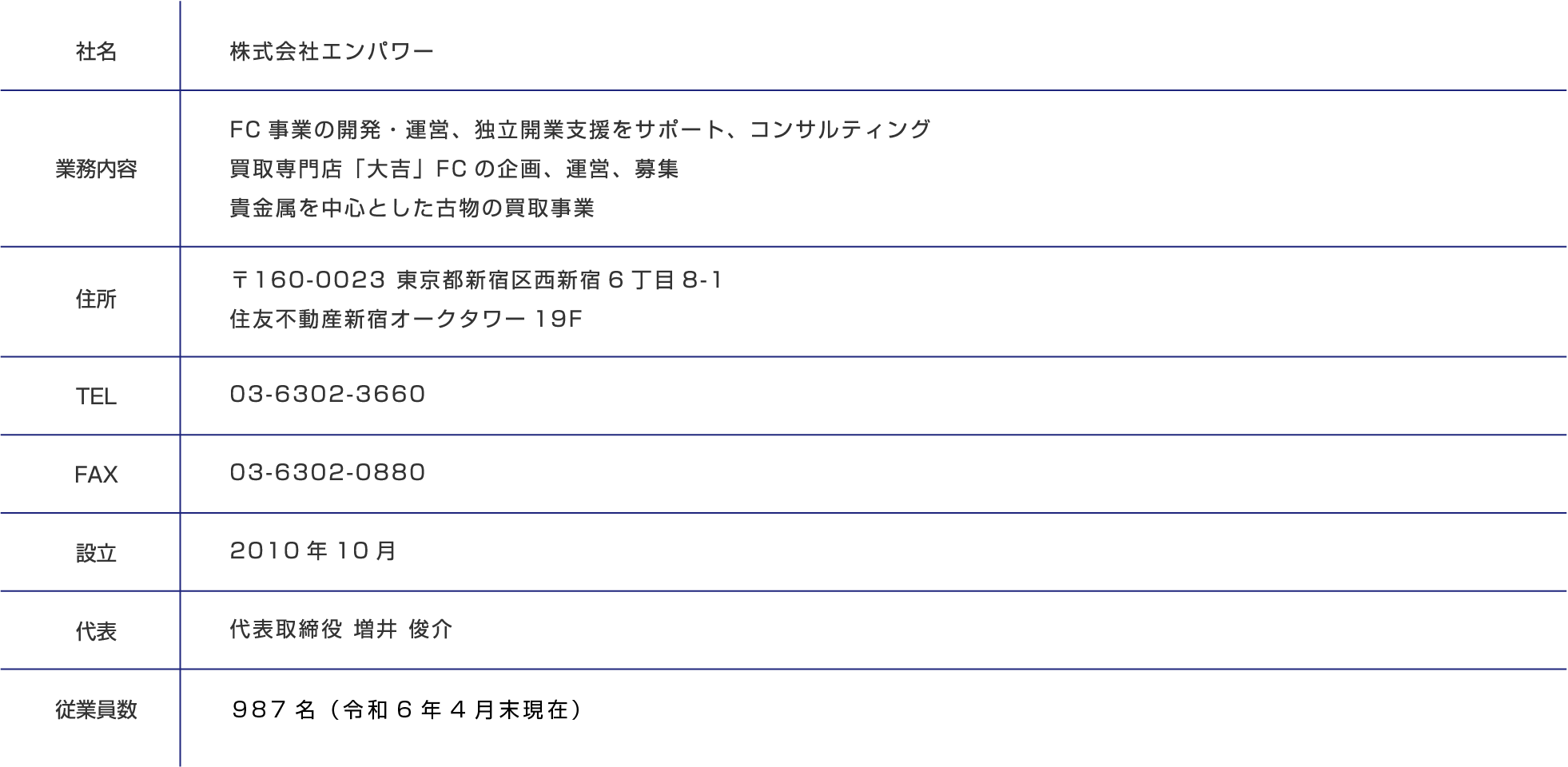The height and width of the screenshot is (767, 1568).
Task: Click the FAX row label
Action: pos(96,475)
